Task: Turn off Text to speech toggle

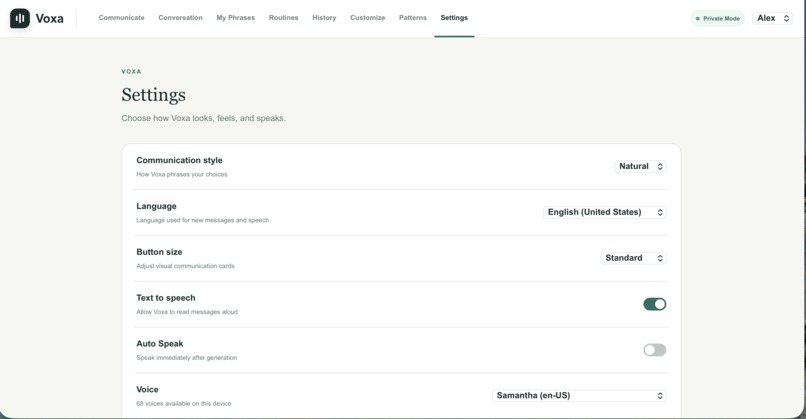Action: click(654, 304)
